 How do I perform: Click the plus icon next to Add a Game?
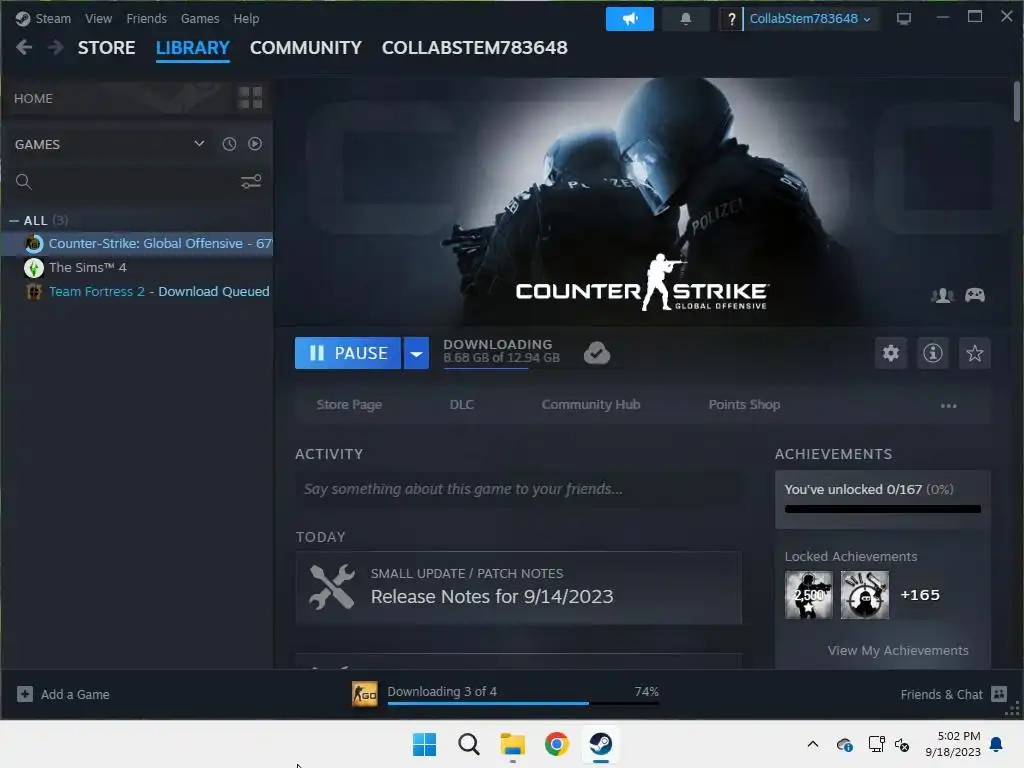pos(25,694)
